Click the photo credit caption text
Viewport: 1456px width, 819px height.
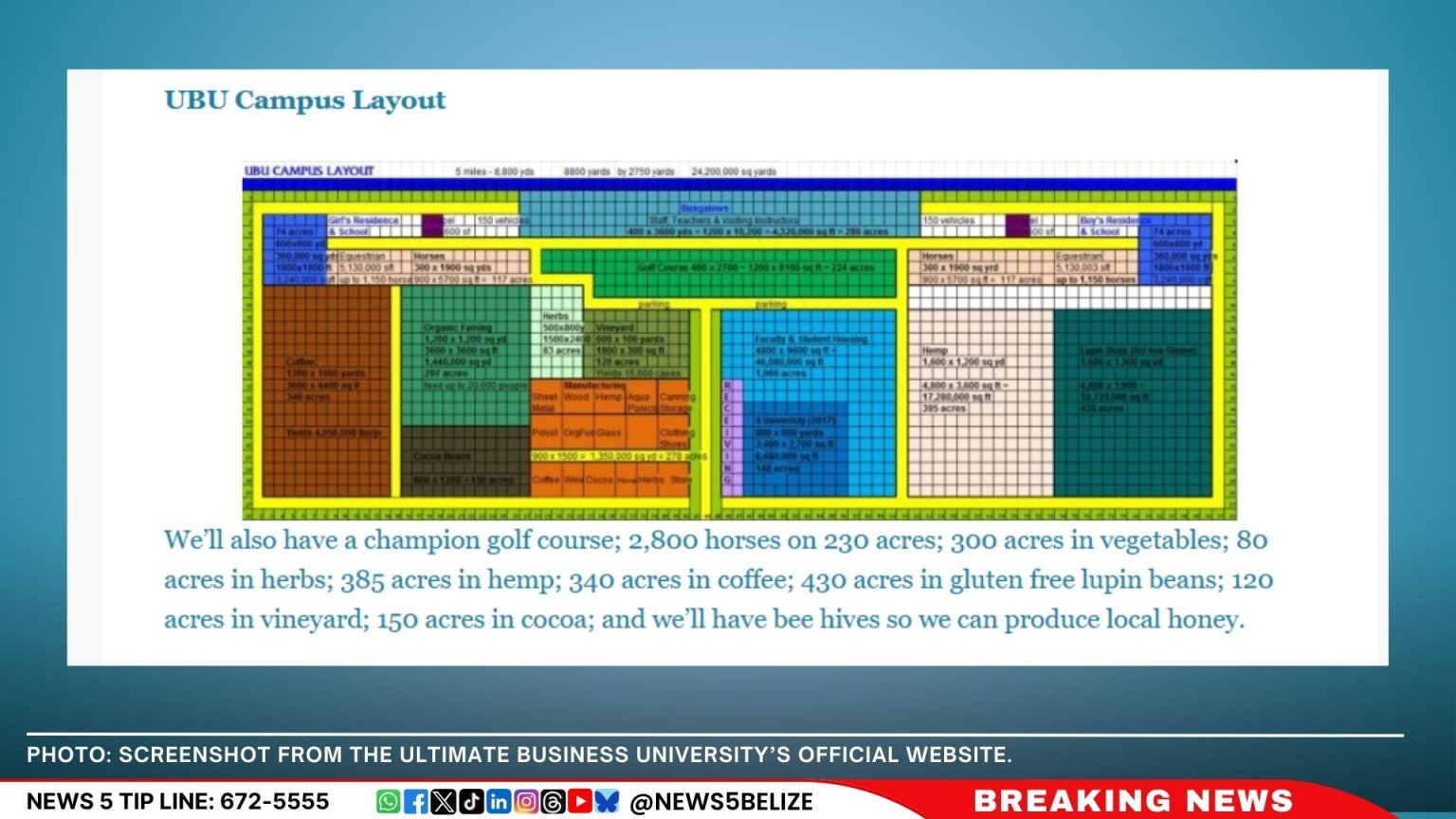[519, 755]
